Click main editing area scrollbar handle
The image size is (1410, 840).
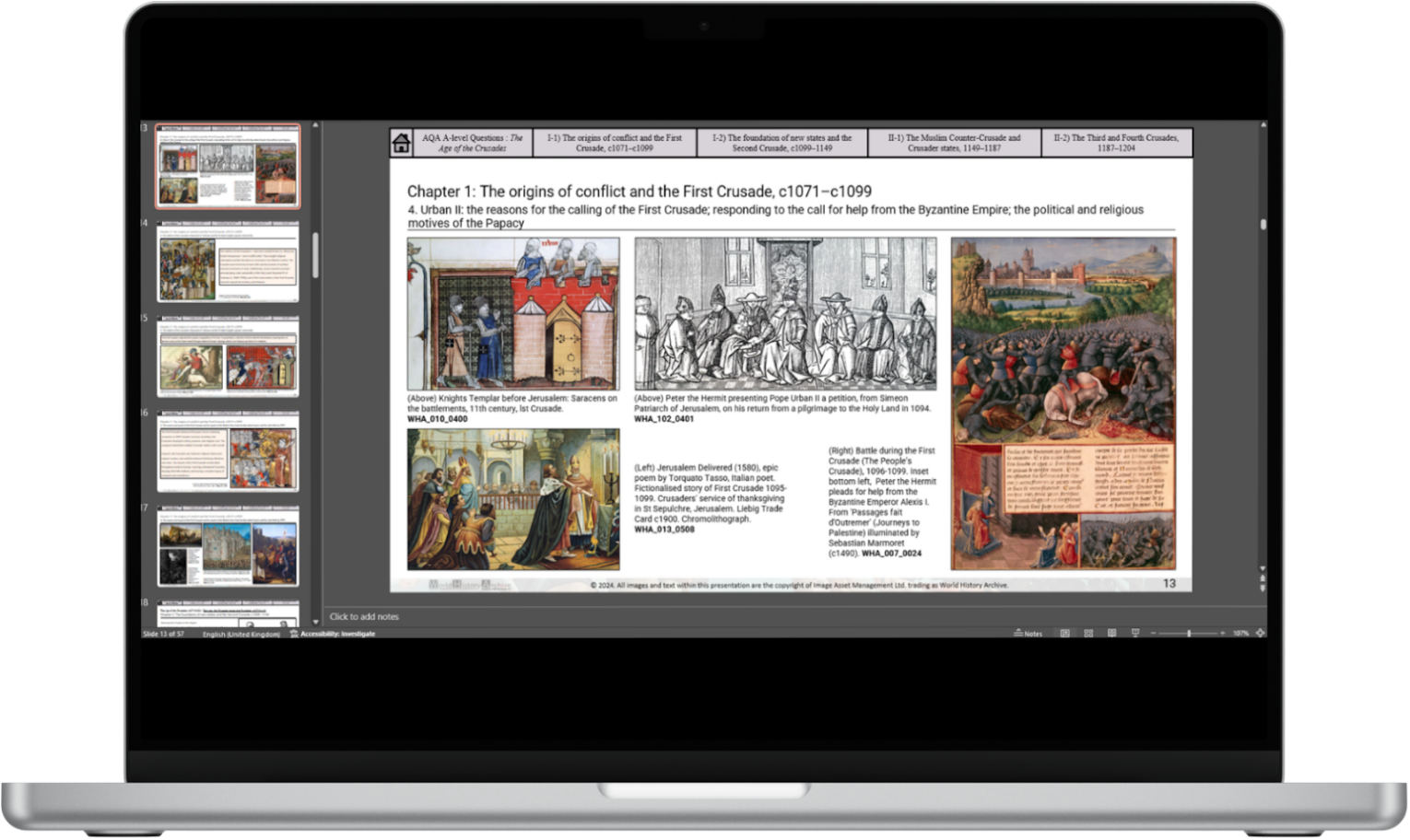click(1263, 224)
